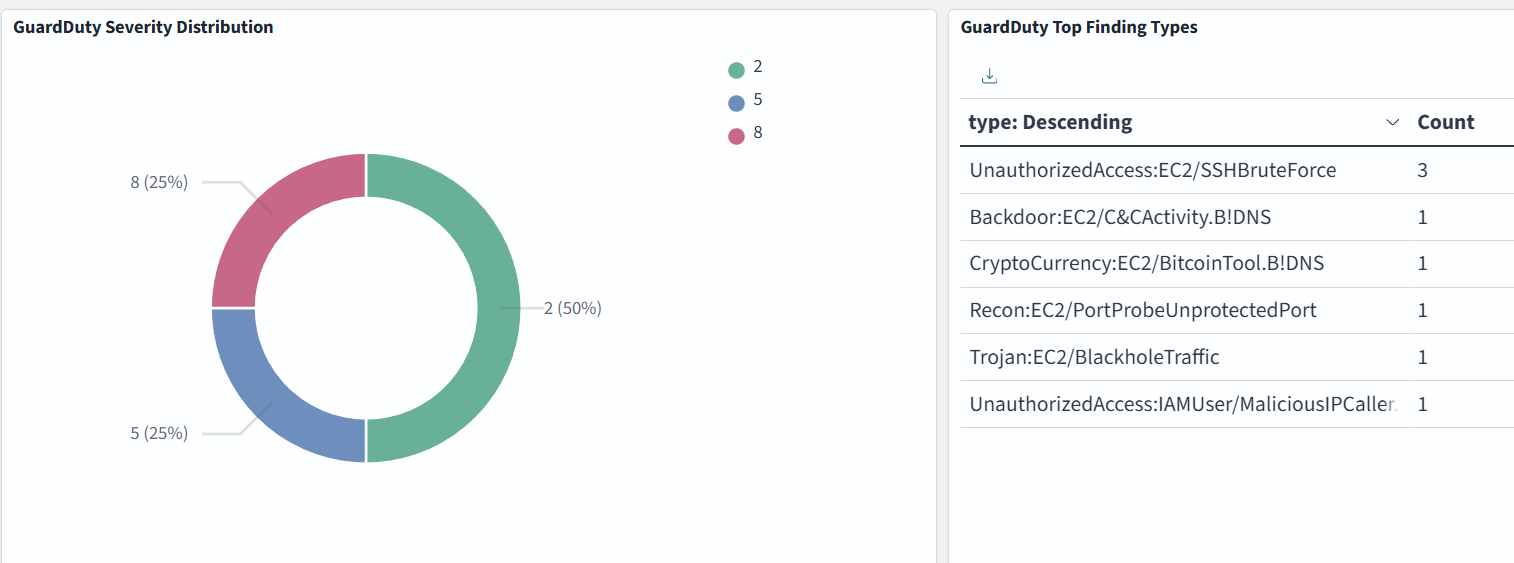Click UnauthorizedAccess:IAMUser/MaliciousIPCaller entry
The width and height of the screenshot is (1514, 563).
[x=1182, y=405]
